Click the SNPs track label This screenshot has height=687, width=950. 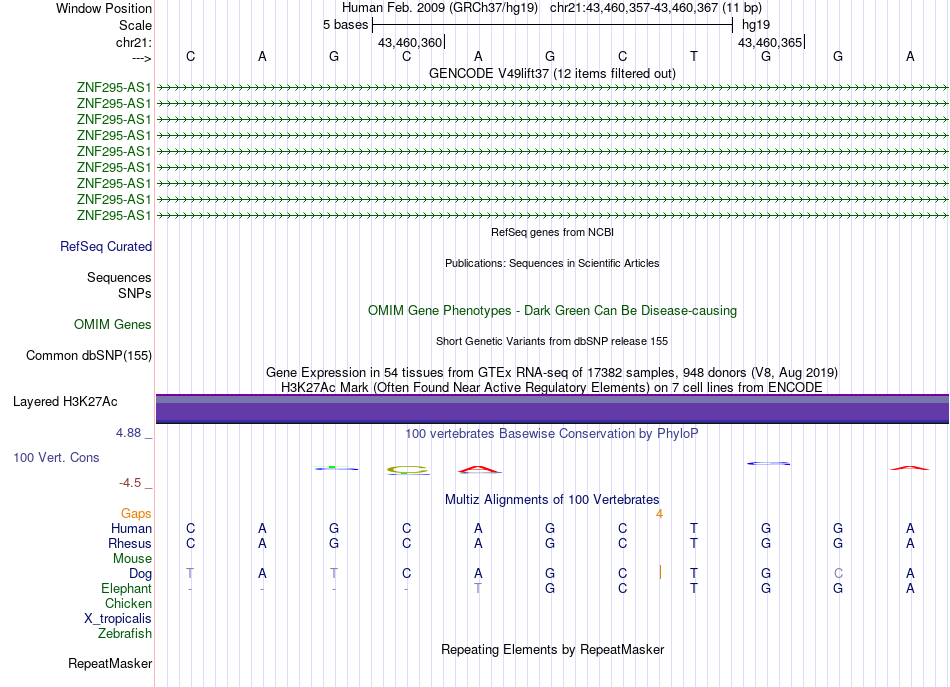[135, 293]
